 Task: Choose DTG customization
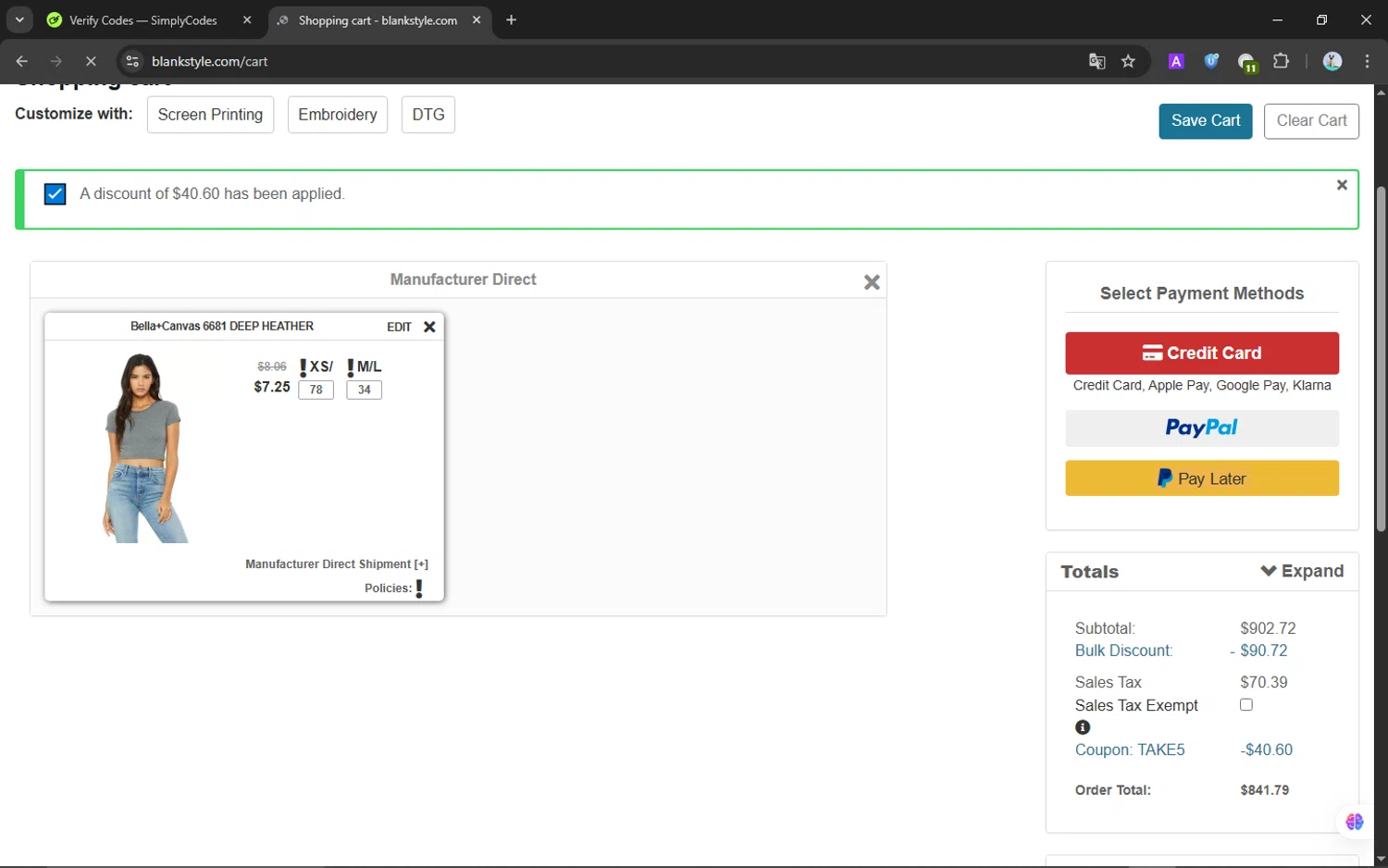click(428, 115)
